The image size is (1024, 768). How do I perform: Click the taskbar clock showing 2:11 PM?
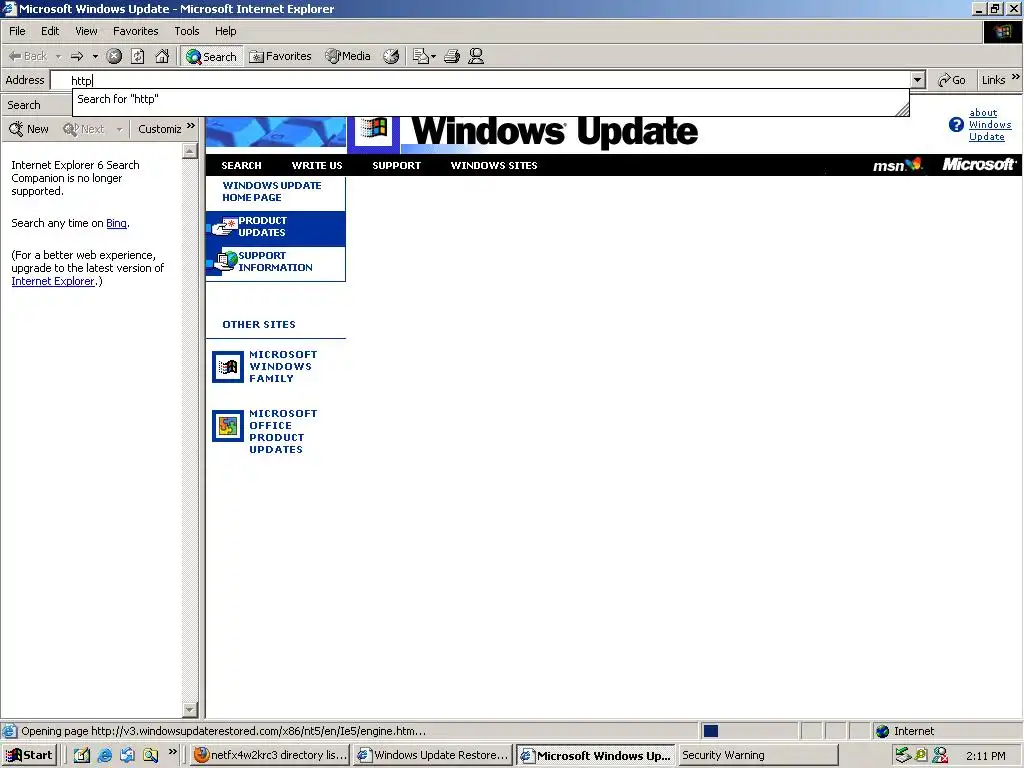[x=985, y=756]
